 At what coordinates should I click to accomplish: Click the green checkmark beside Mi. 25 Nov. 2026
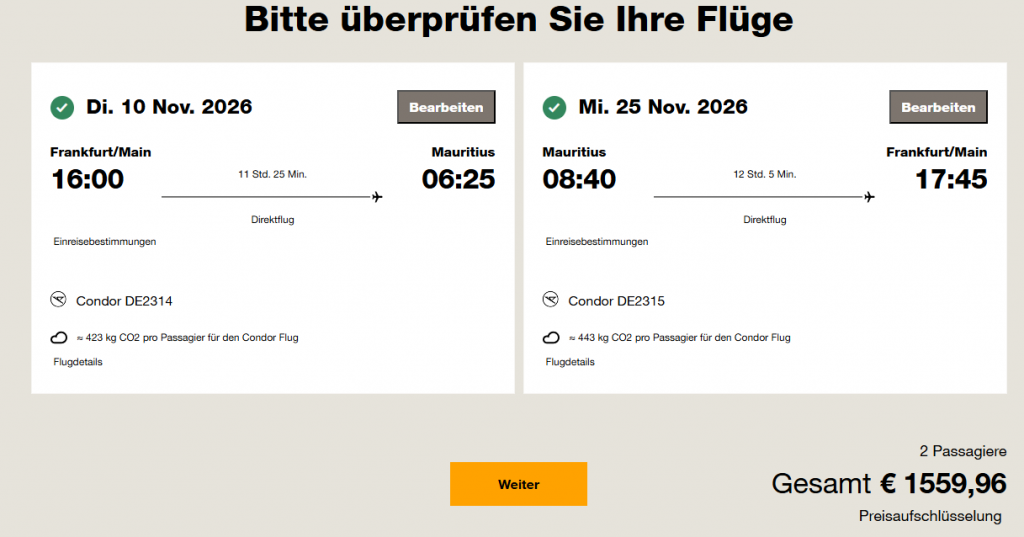[x=554, y=107]
